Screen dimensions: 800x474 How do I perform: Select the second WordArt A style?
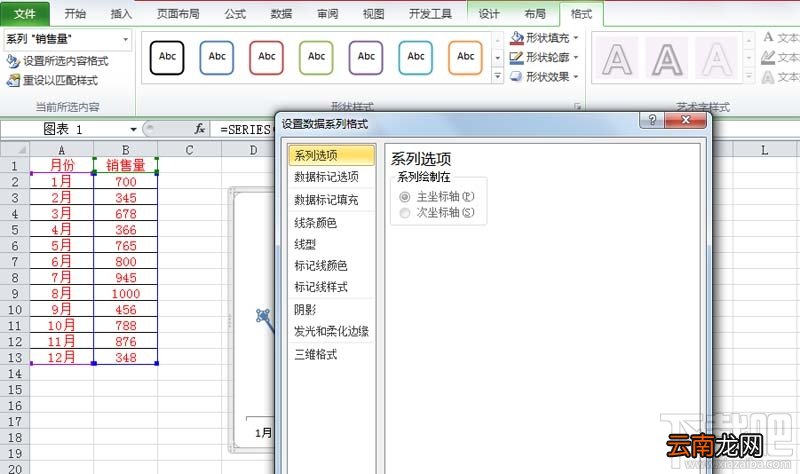pos(666,58)
